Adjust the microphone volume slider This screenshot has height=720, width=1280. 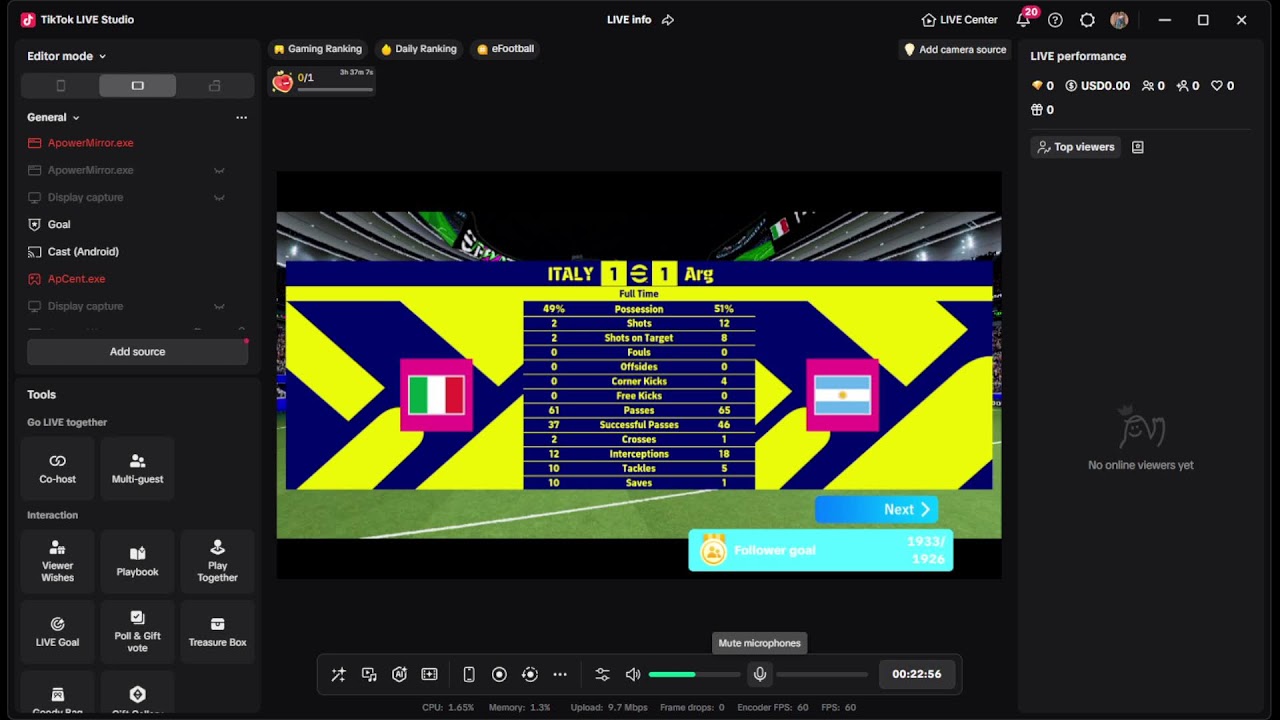pyautogui.click(x=822, y=675)
